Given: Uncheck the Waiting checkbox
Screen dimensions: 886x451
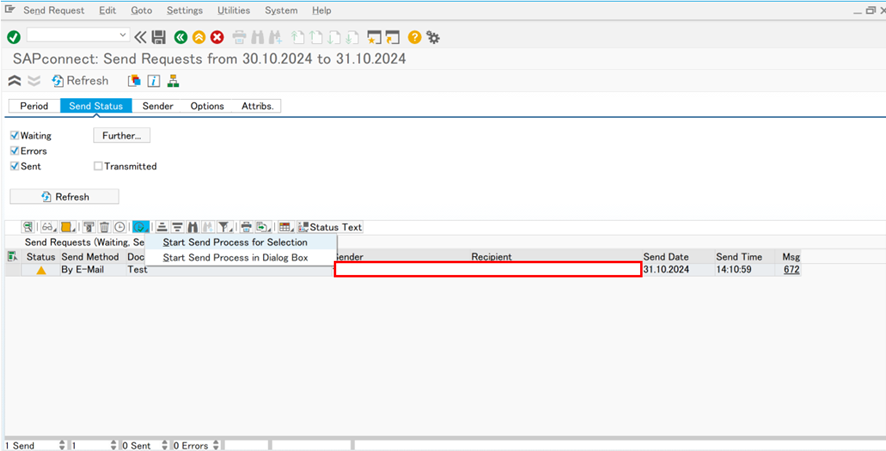Looking at the screenshot, I should tap(15, 136).
